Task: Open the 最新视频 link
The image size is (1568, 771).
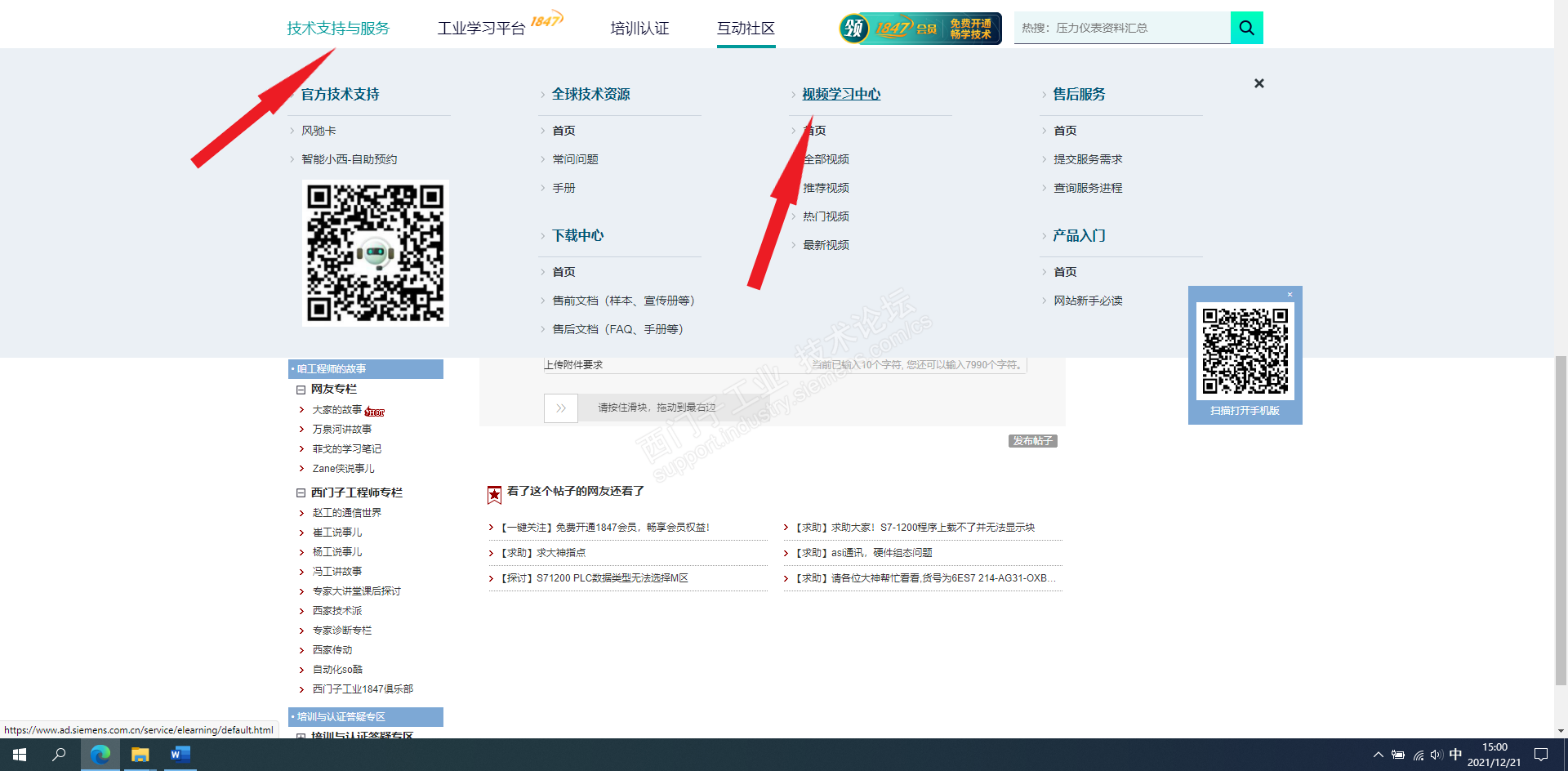Action: 826,245
